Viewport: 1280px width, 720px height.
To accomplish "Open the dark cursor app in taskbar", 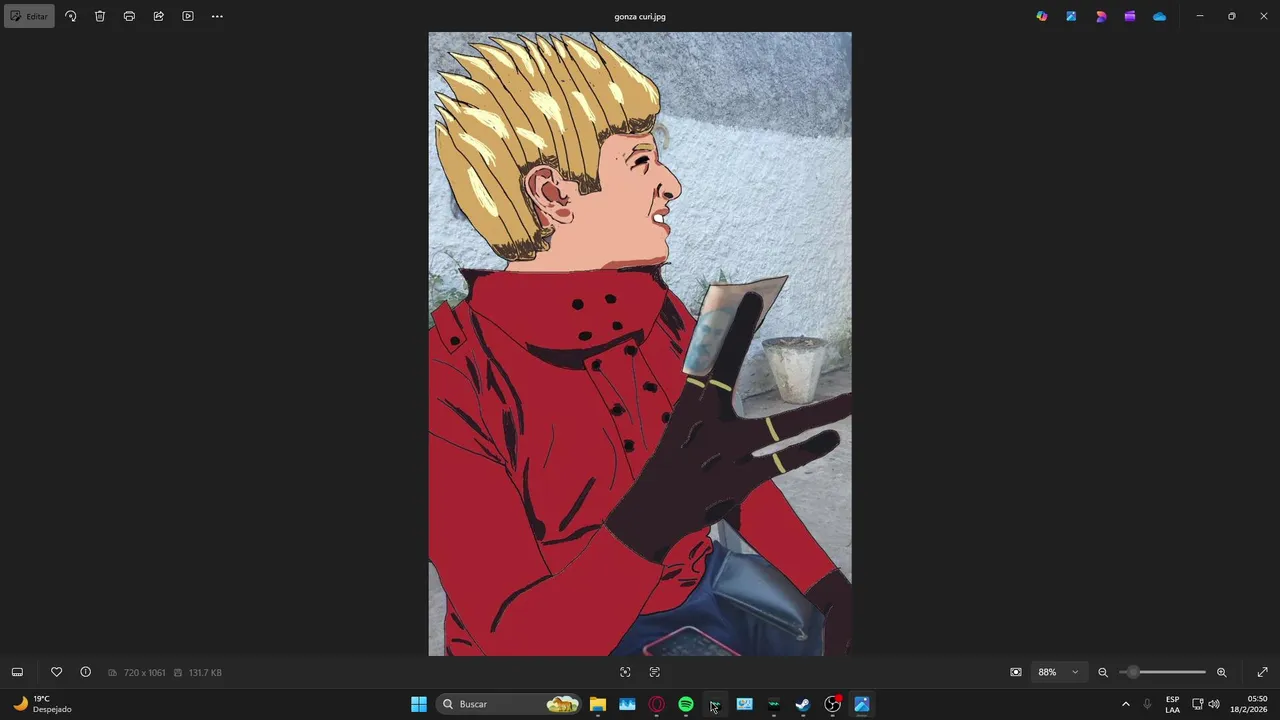I will tap(715, 704).
